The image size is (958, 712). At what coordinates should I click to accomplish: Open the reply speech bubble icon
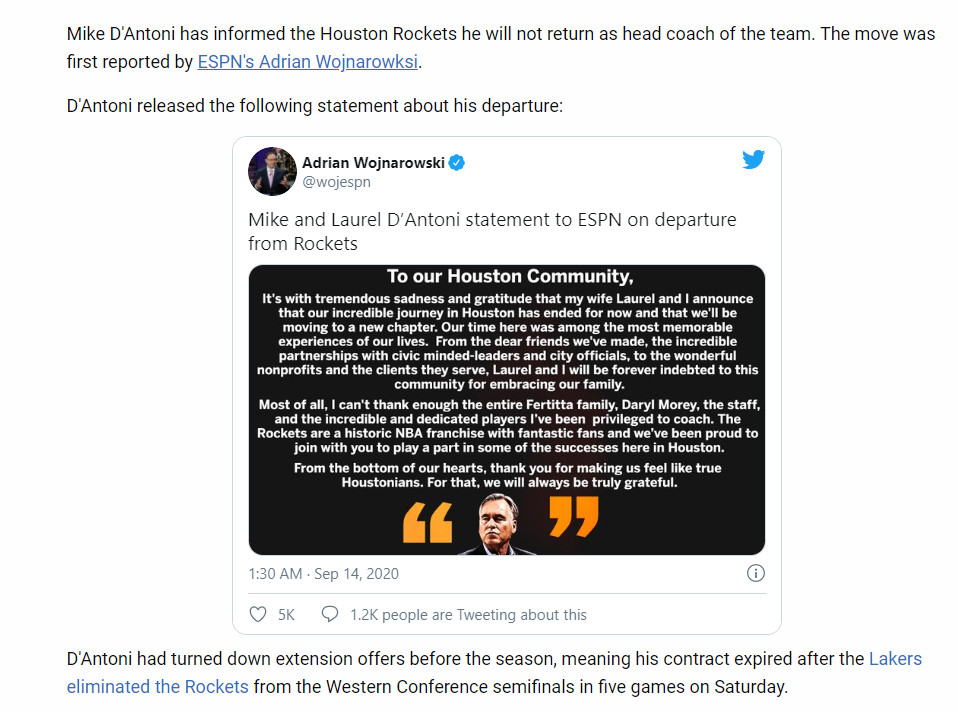(330, 614)
